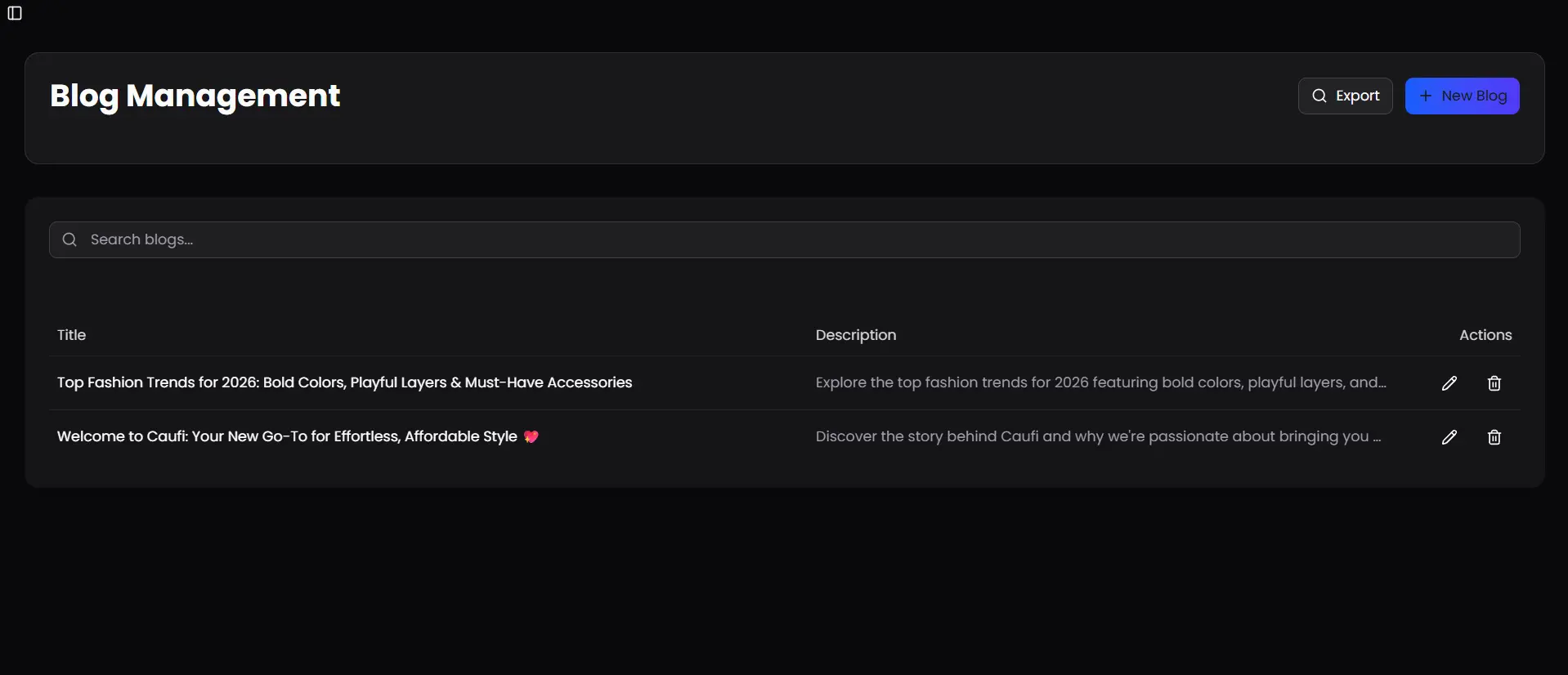Select the 'Discover the story behind Caufi' description
Screen dimensions: 1568x675
pos(1099,436)
